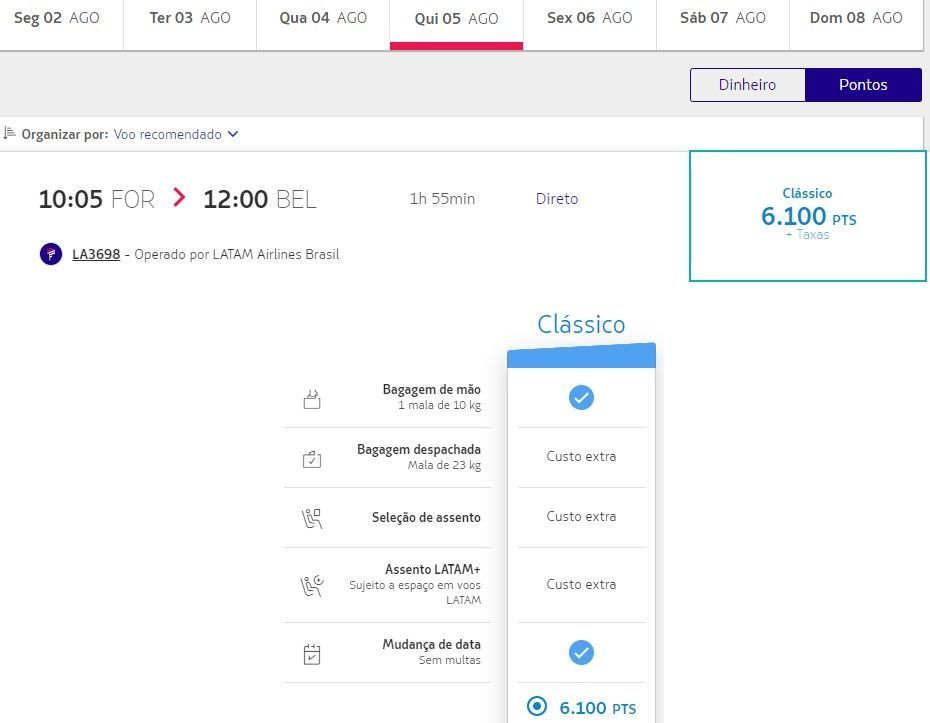The height and width of the screenshot is (723, 930).
Task: Click the blue checkmark for Bagagem de mão
Action: click(581, 397)
